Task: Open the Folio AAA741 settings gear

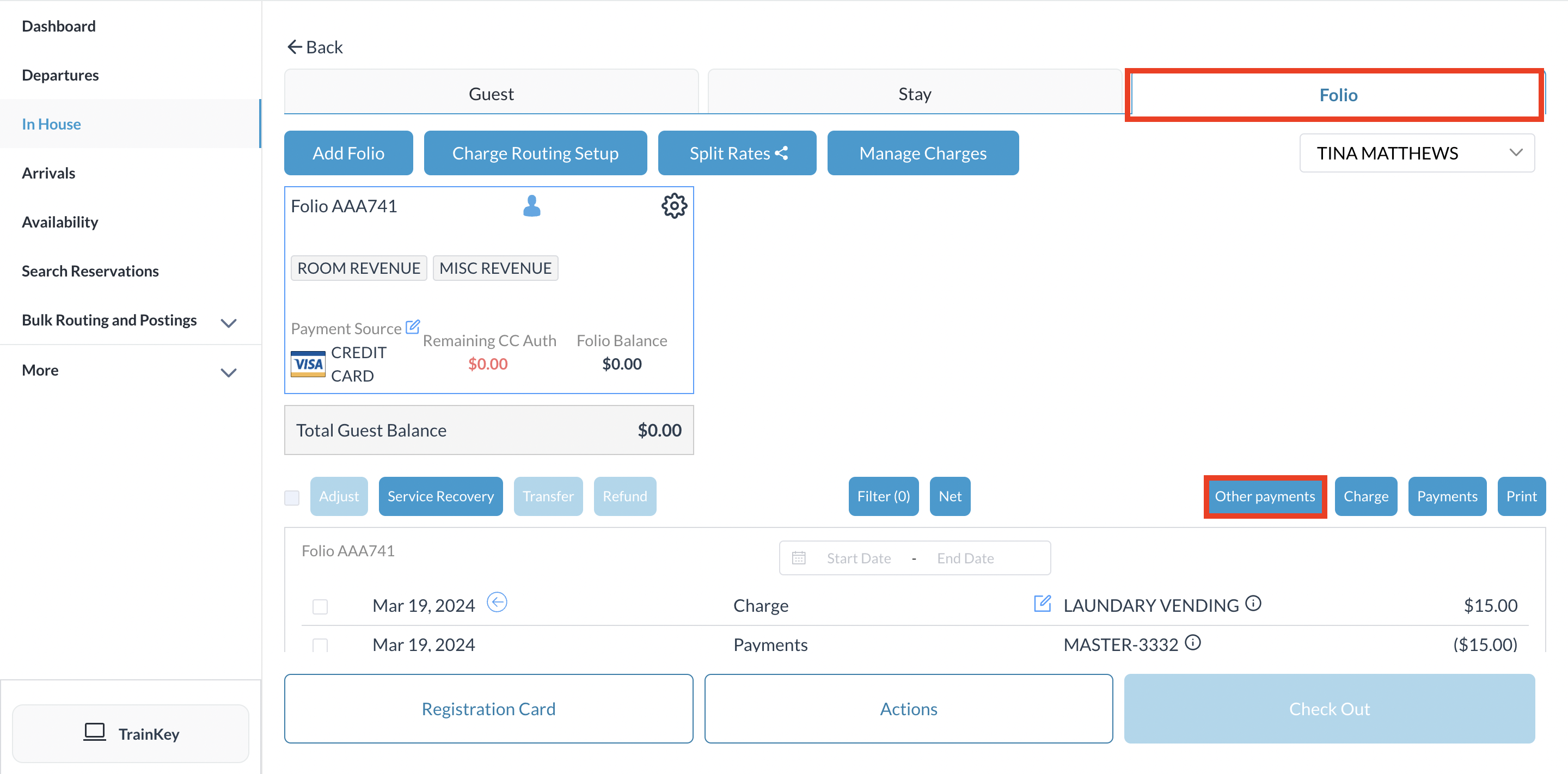Action: [x=674, y=206]
